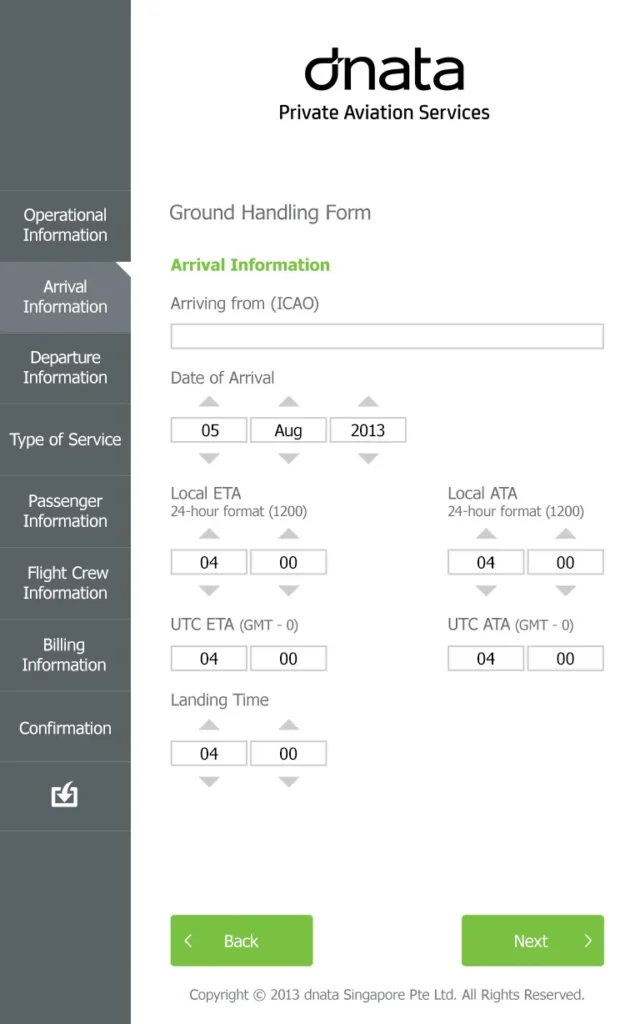Open Passenger Information section
Image resolution: width=640 pixels, height=1024 pixels.
pos(65,511)
